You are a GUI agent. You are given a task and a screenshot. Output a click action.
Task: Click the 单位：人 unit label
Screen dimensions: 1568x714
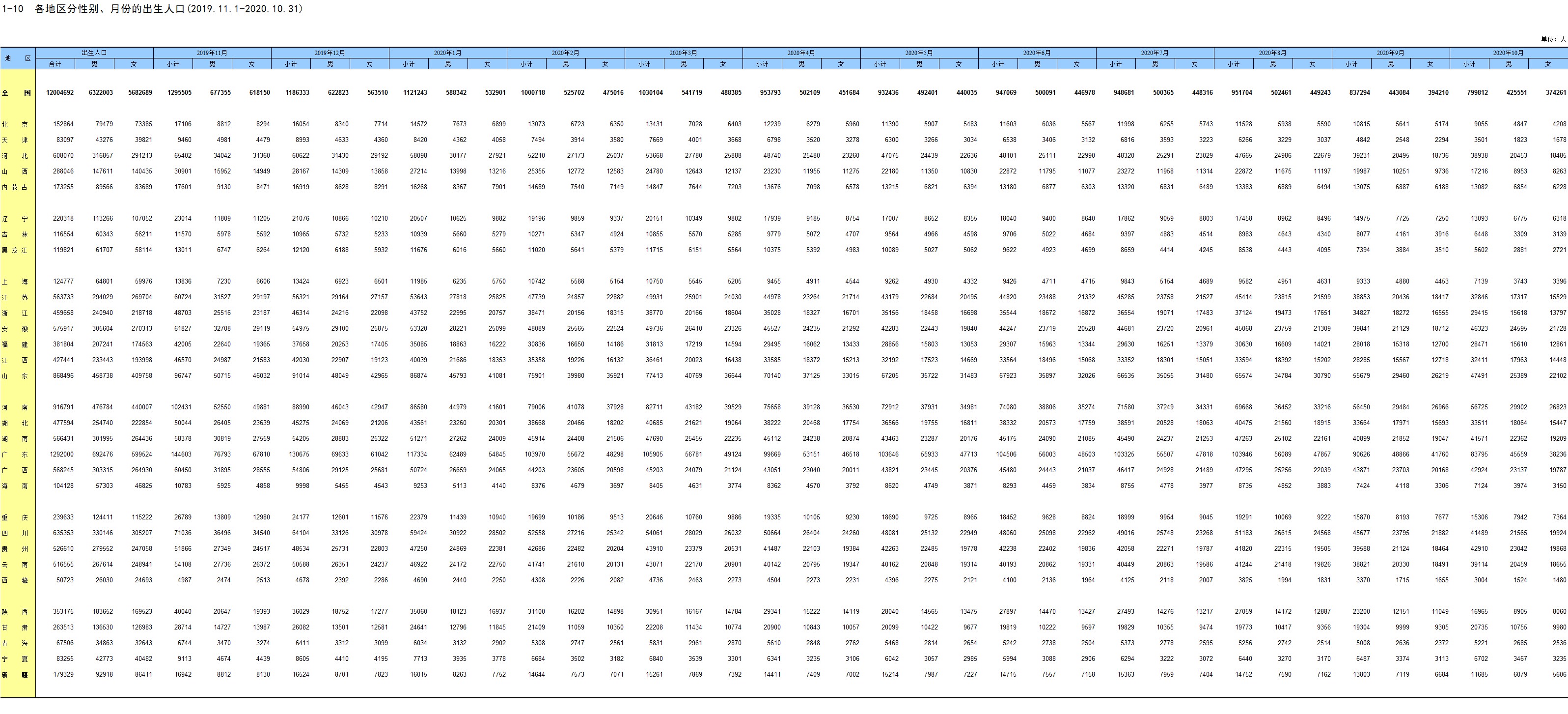pos(1553,40)
